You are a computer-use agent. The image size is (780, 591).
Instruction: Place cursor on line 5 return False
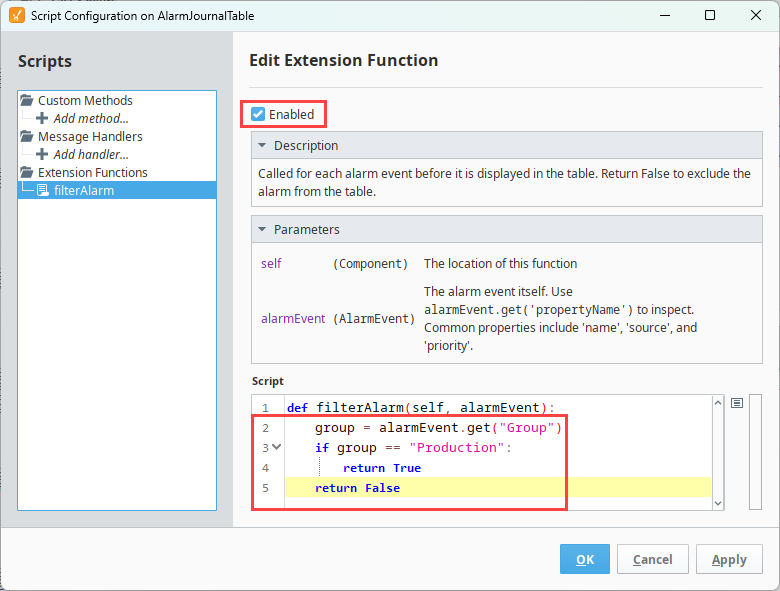point(357,488)
